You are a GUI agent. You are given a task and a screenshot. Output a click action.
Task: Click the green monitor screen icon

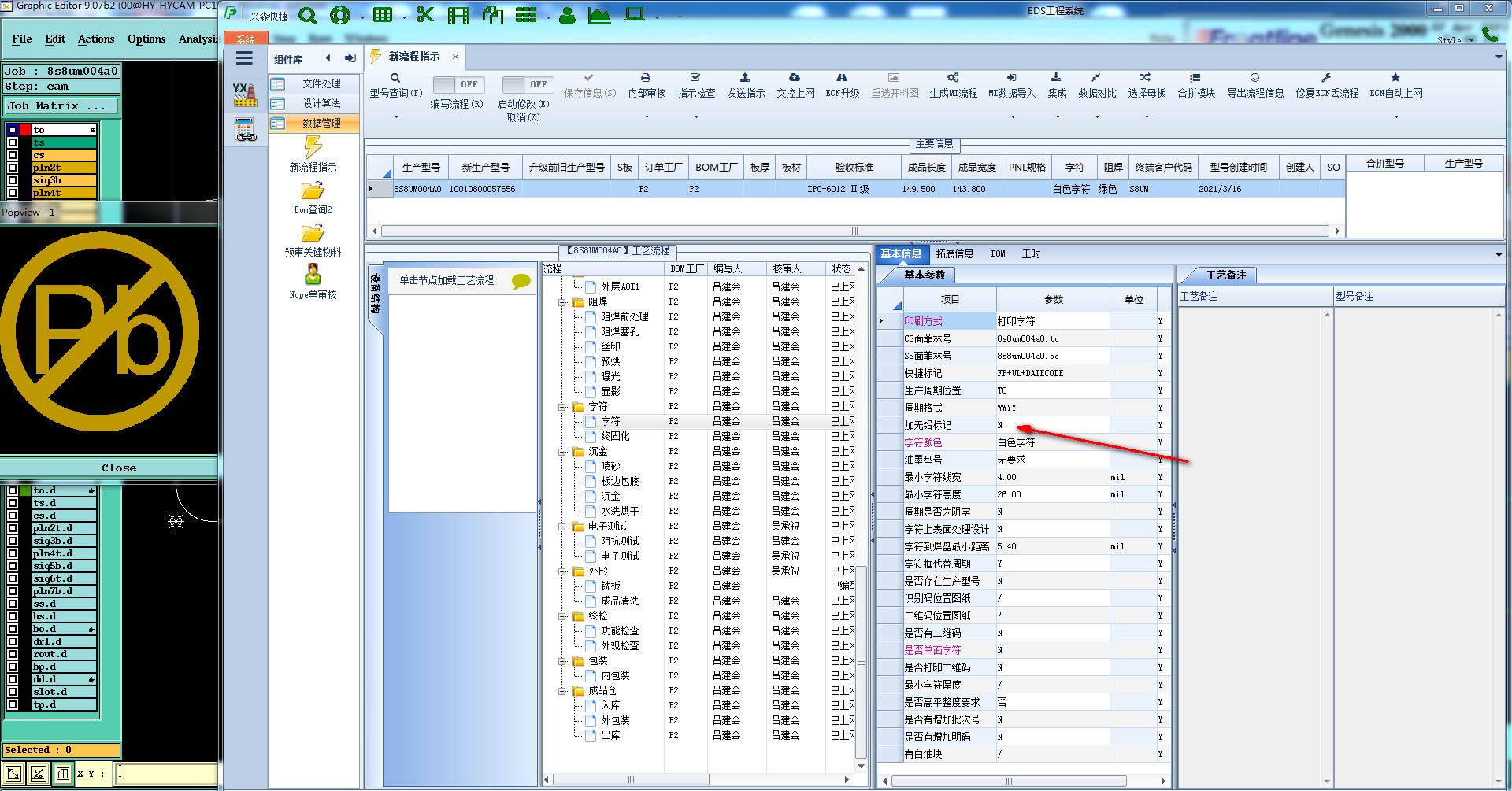pyautogui.click(x=634, y=14)
